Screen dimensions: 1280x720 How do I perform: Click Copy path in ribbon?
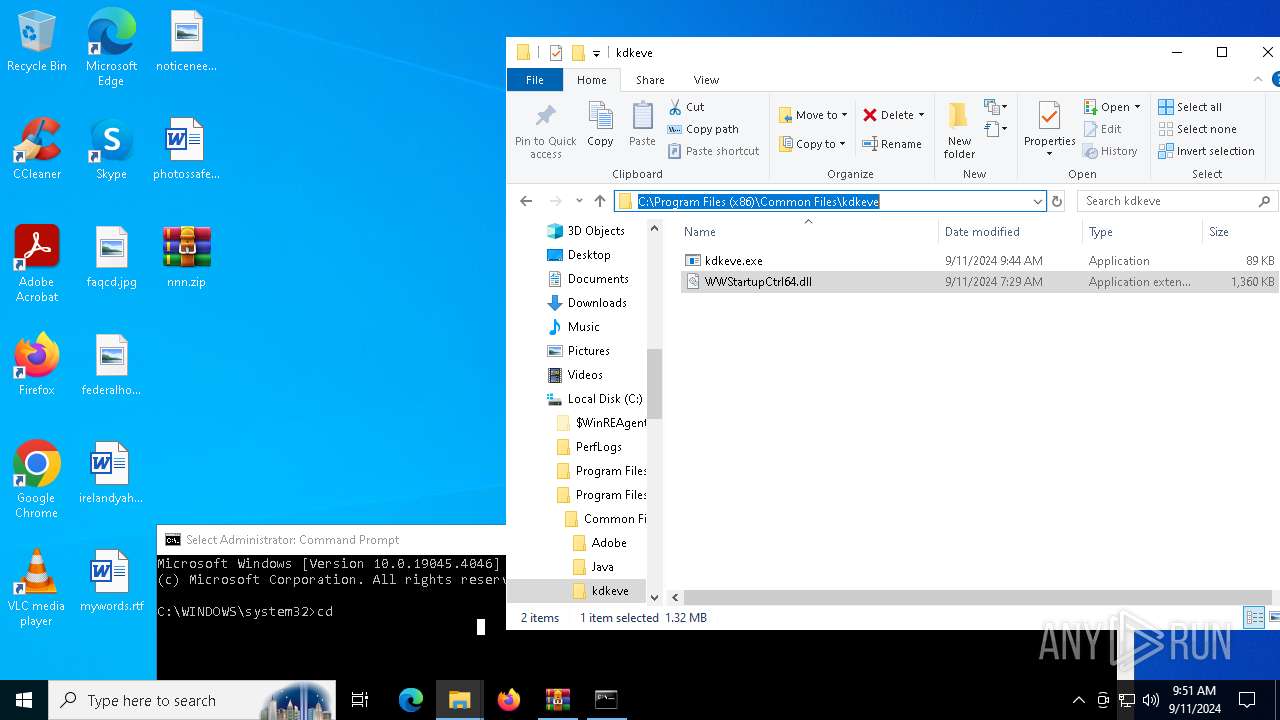click(703, 129)
